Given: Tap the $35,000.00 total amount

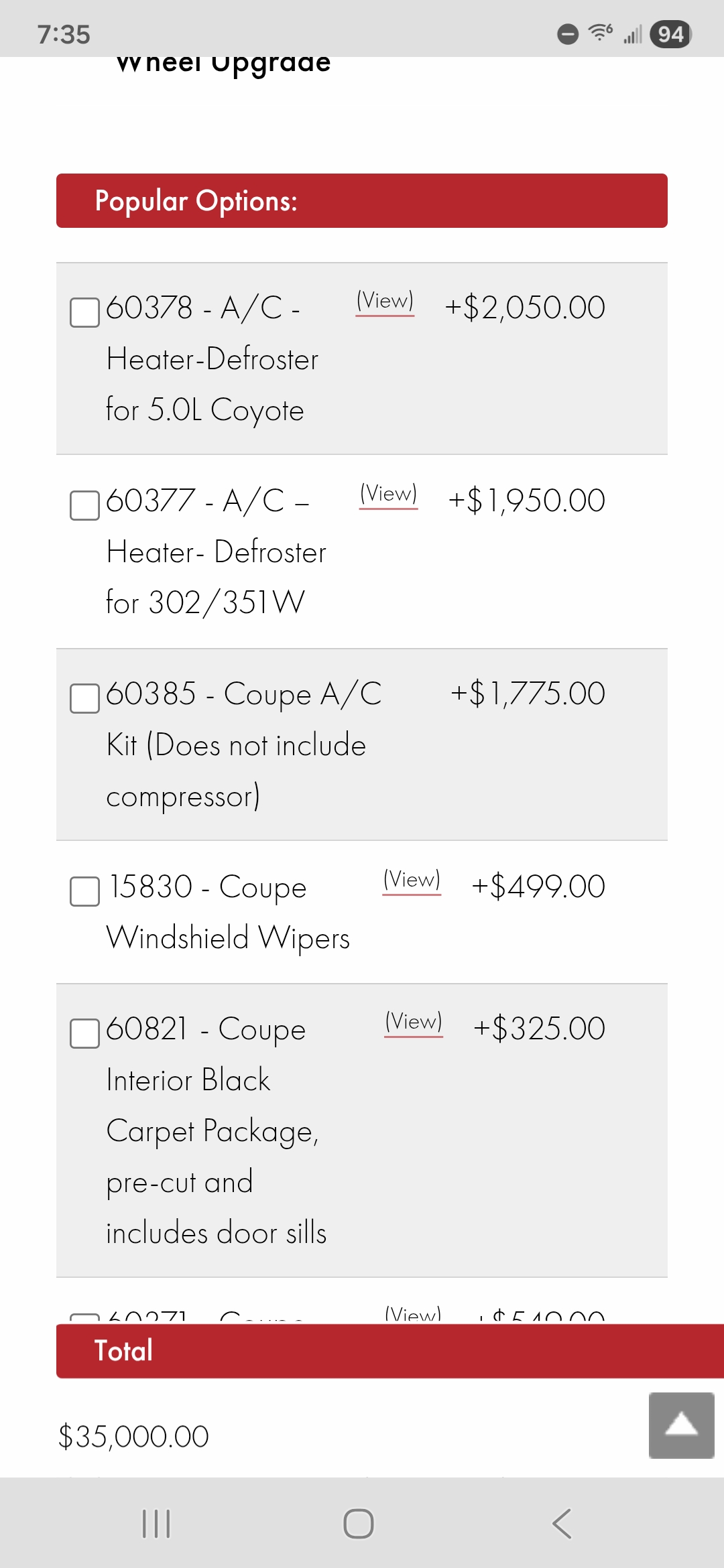Looking at the screenshot, I should tap(133, 1437).
